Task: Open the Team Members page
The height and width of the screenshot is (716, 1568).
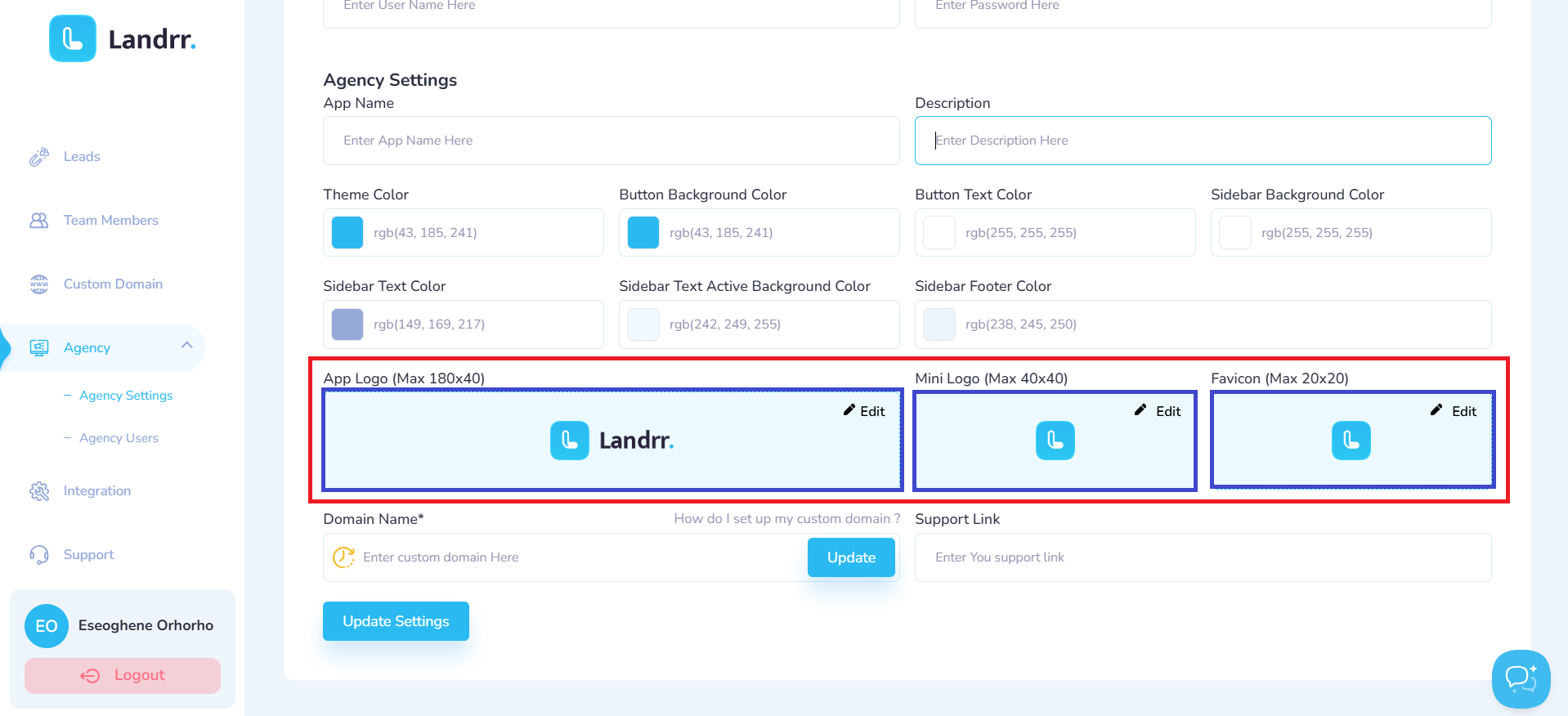Action: coord(111,221)
